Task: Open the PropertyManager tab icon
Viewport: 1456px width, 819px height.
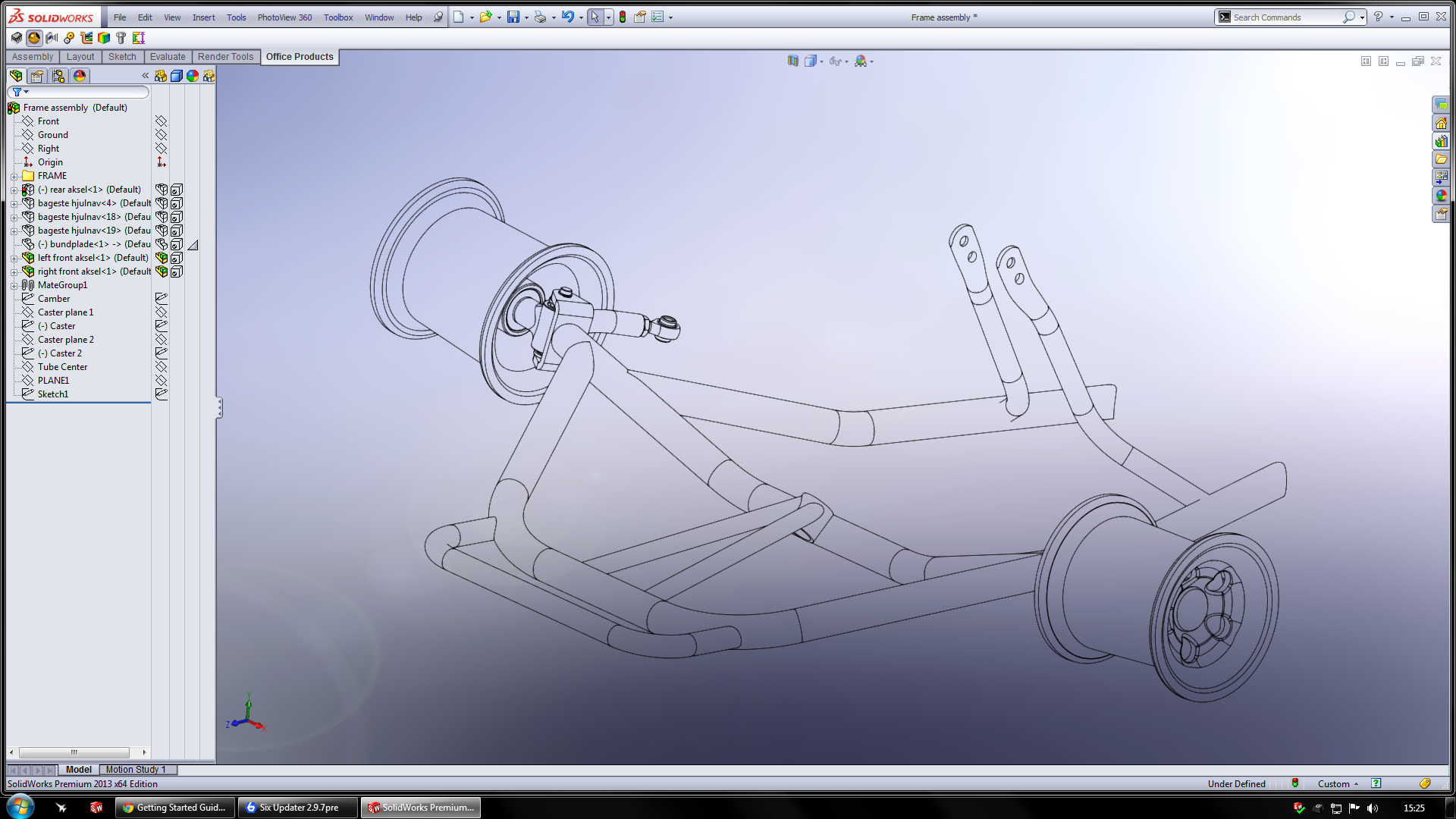Action: click(x=37, y=76)
